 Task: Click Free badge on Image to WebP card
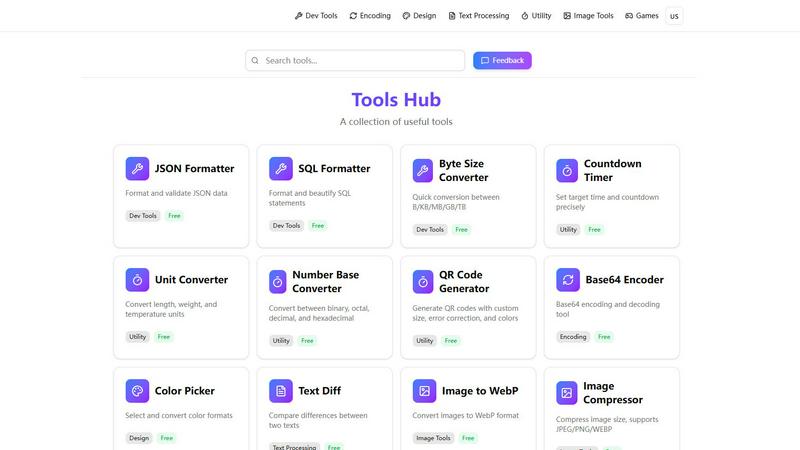468,438
